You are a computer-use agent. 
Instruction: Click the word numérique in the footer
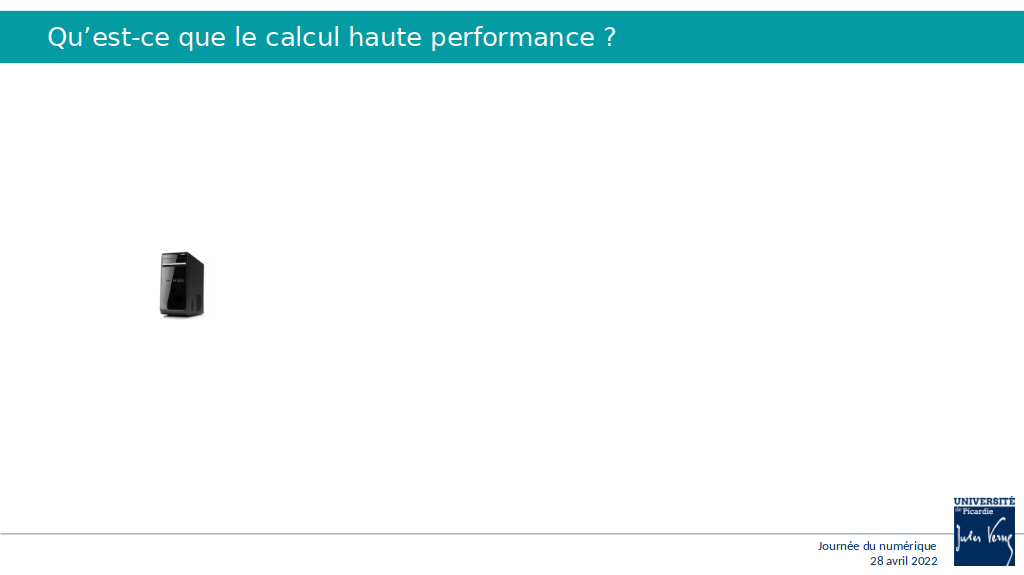910,546
